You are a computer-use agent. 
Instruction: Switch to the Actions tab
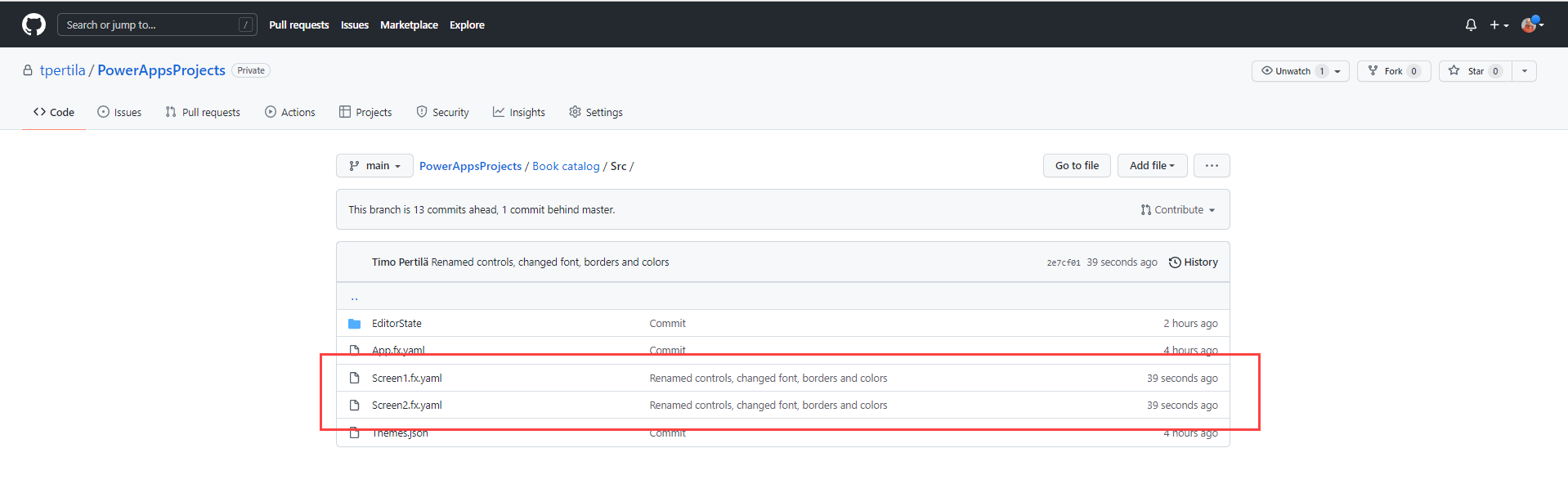coord(290,113)
